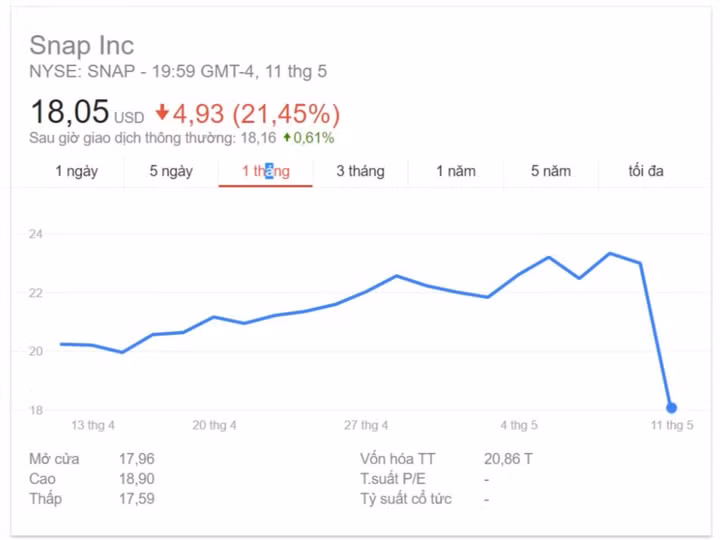
Task: Click the "T.suất P/E" ratio label
Action: click(x=392, y=479)
